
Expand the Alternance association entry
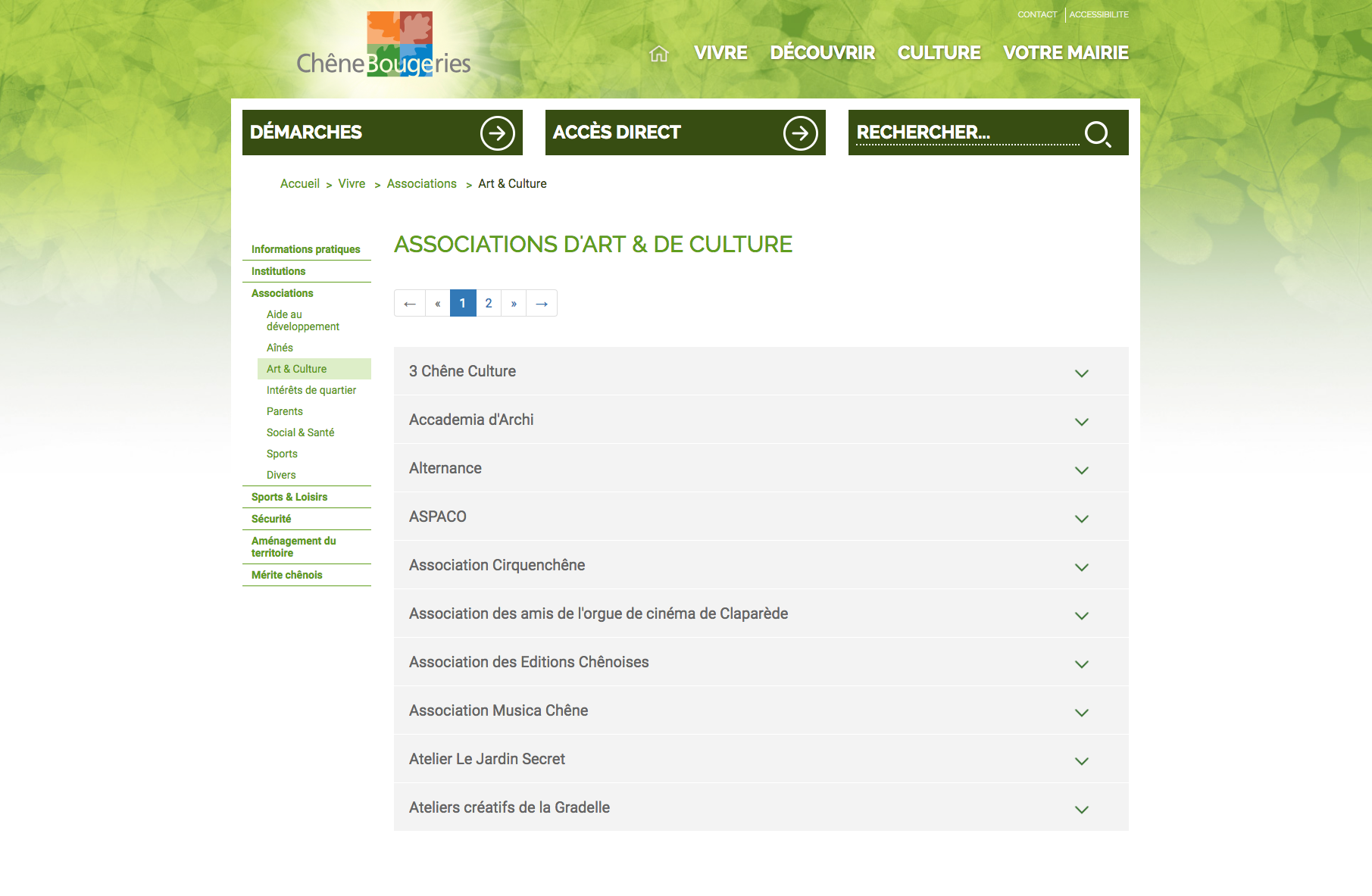pos(761,468)
